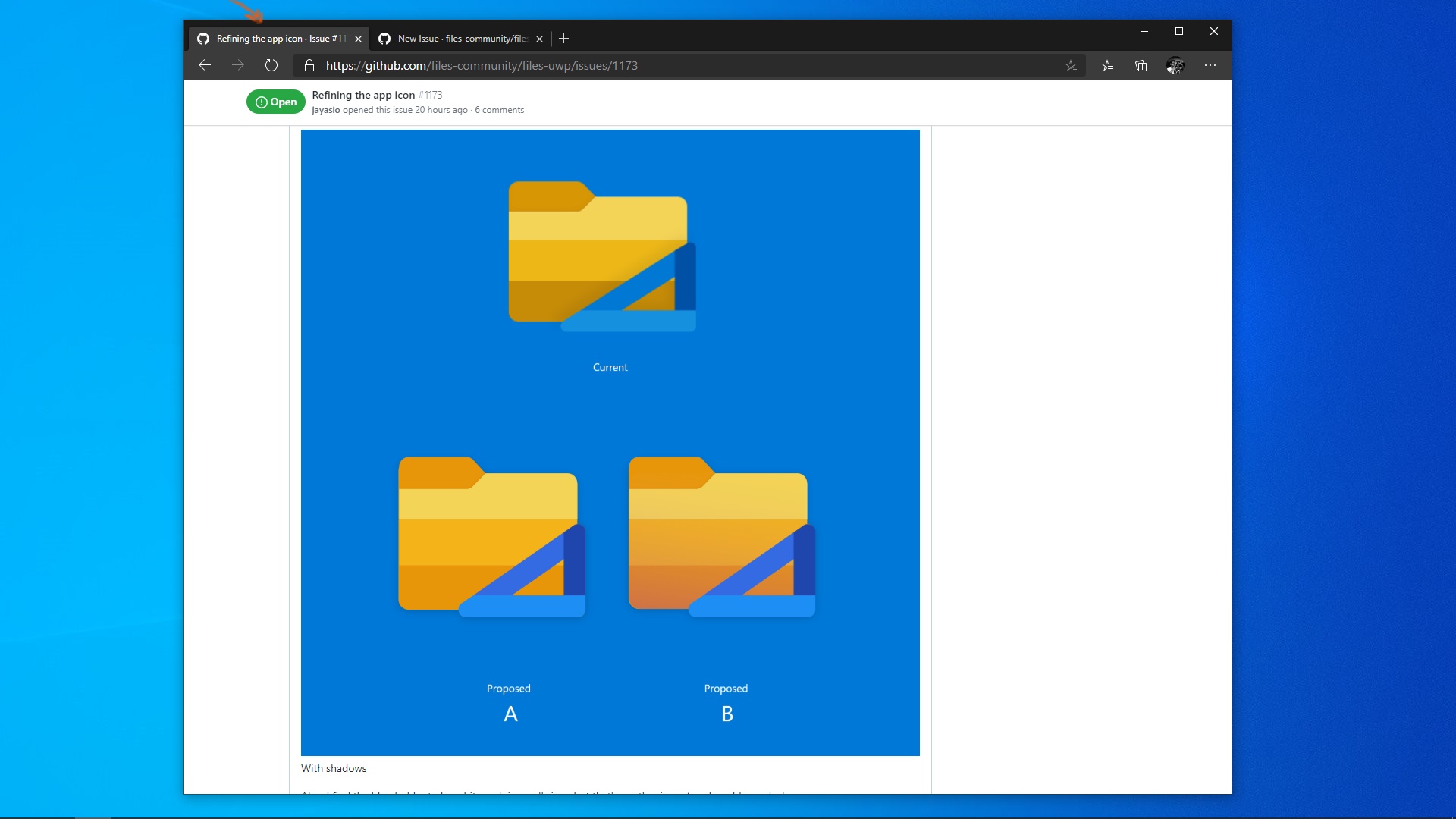The width and height of the screenshot is (1456, 819).
Task: Click the green Open issue badge
Action: click(276, 102)
